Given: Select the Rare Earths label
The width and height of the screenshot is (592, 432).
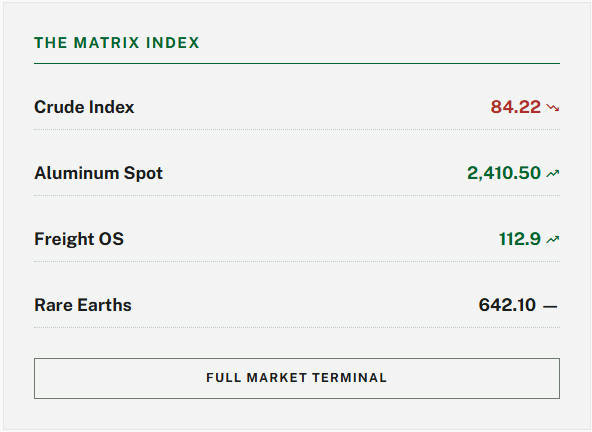Looking at the screenshot, I should pos(83,305).
